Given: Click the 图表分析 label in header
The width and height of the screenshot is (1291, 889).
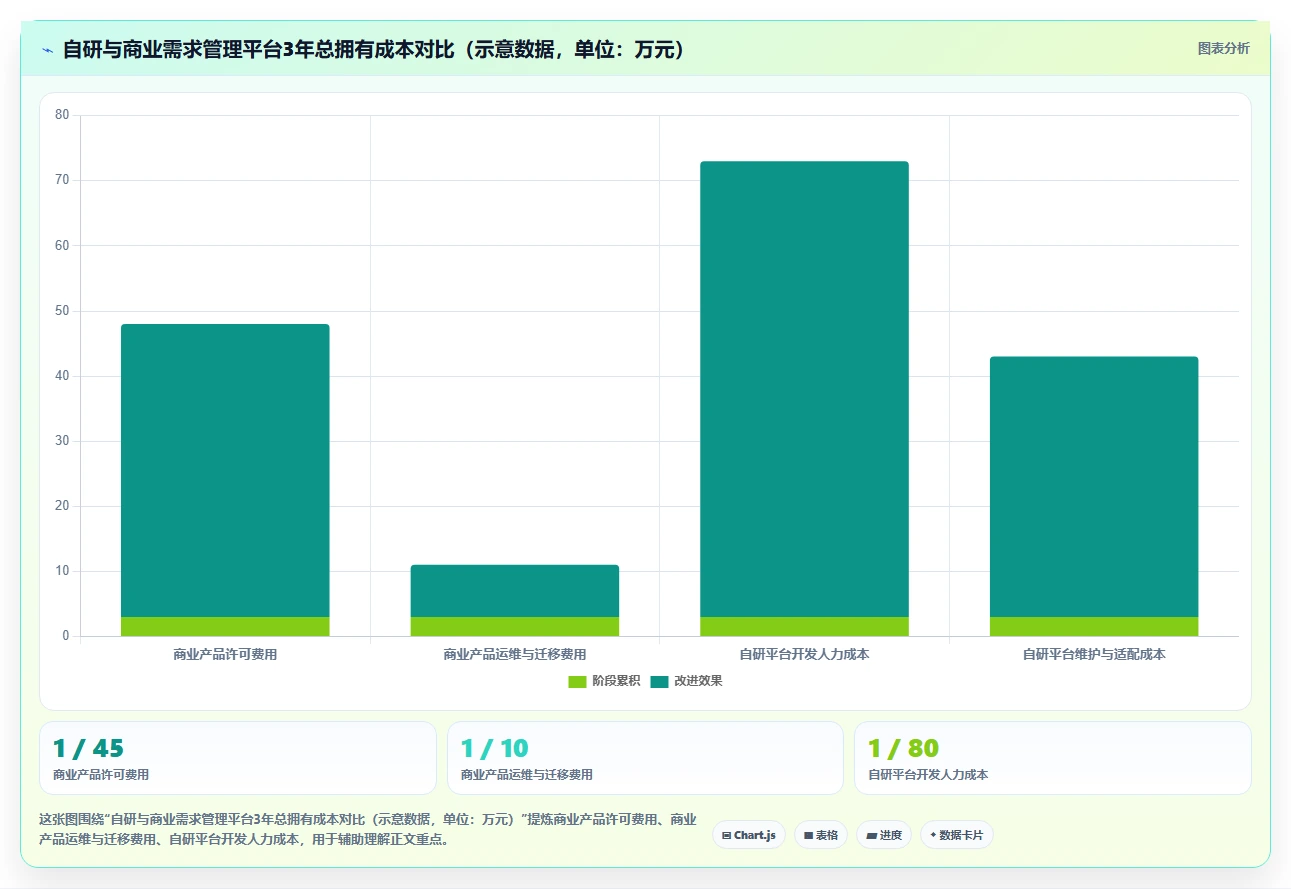Looking at the screenshot, I should (x=1223, y=48).
